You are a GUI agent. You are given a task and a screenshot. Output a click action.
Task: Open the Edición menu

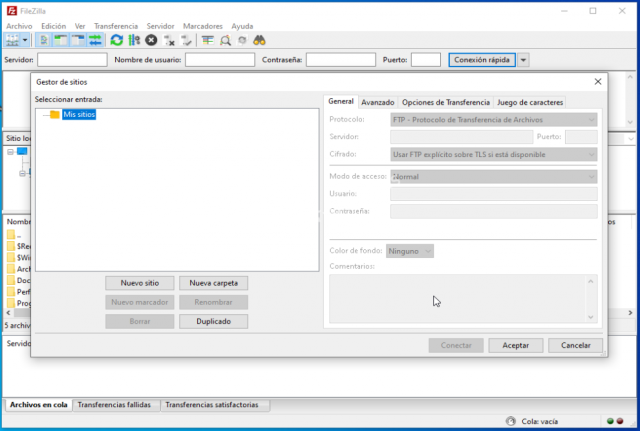click(x=53, y=26)
